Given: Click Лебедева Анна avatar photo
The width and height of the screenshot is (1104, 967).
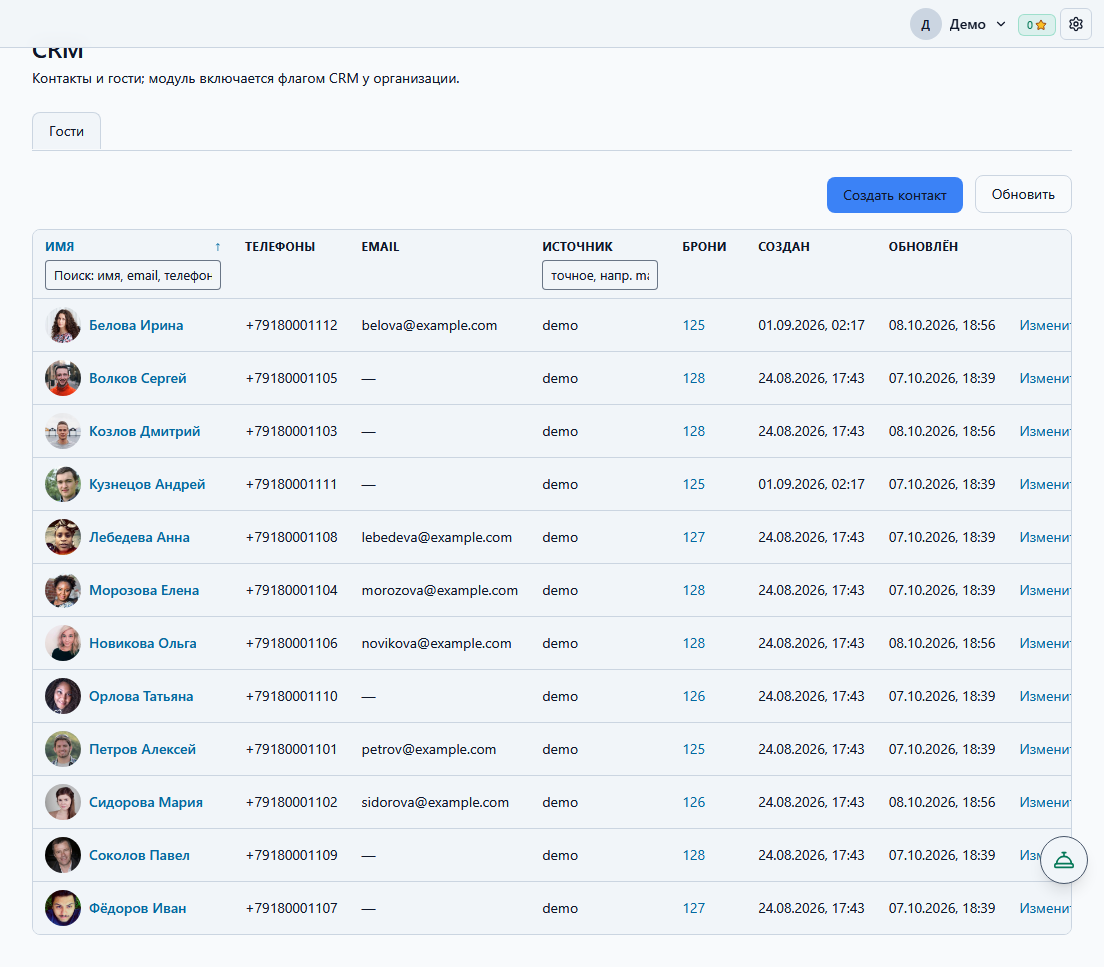Looking at the screenshot, I should click(63, 537).
